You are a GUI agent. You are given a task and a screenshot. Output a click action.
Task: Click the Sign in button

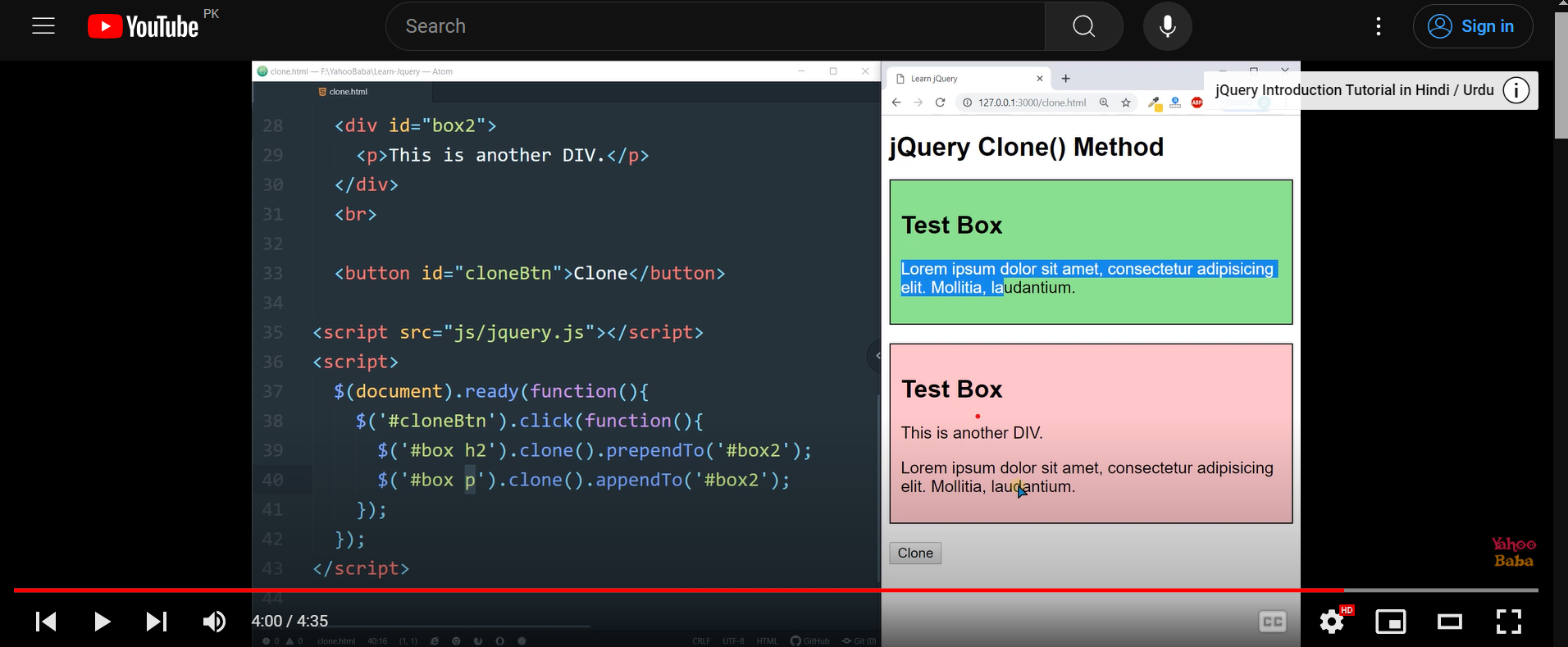tap(1472, 26)
